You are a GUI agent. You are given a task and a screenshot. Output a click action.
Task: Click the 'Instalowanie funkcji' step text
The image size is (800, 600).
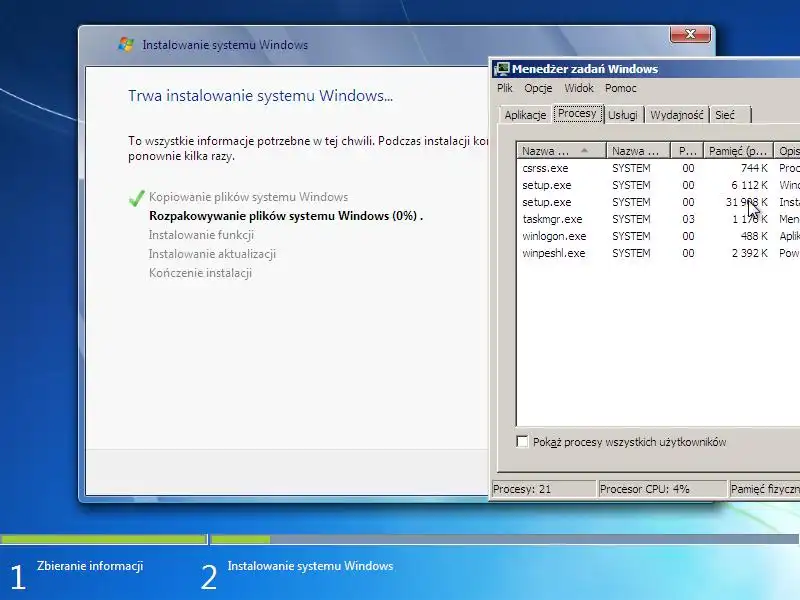coord(201,235)
